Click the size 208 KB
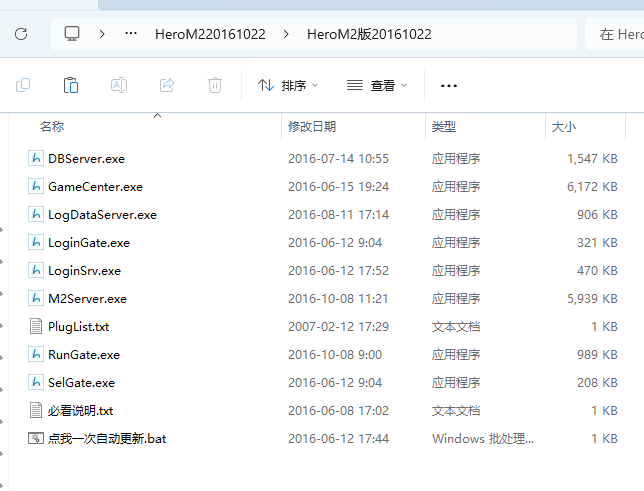Viewport: 644px width, 491px height. point(597,383)
